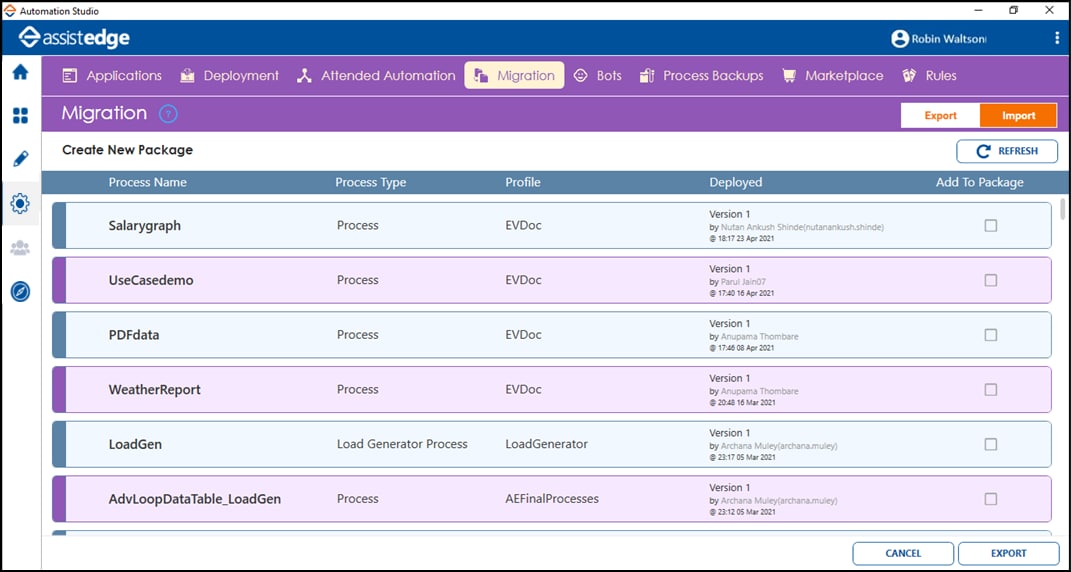Check Add To Package for Salarygraph
The height and width of the screenshot is (572, 1071).
tap(991, 226)
